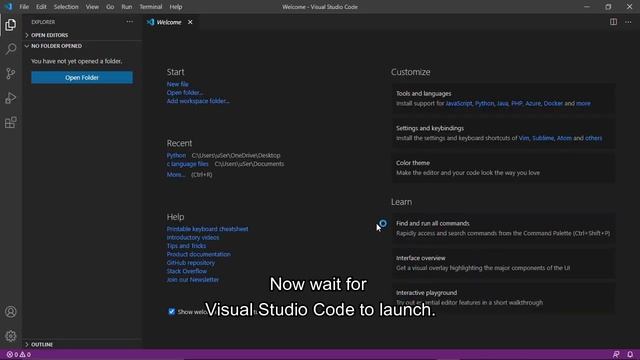
Task: Close the Welcome tab
Action: pos(190,22)
